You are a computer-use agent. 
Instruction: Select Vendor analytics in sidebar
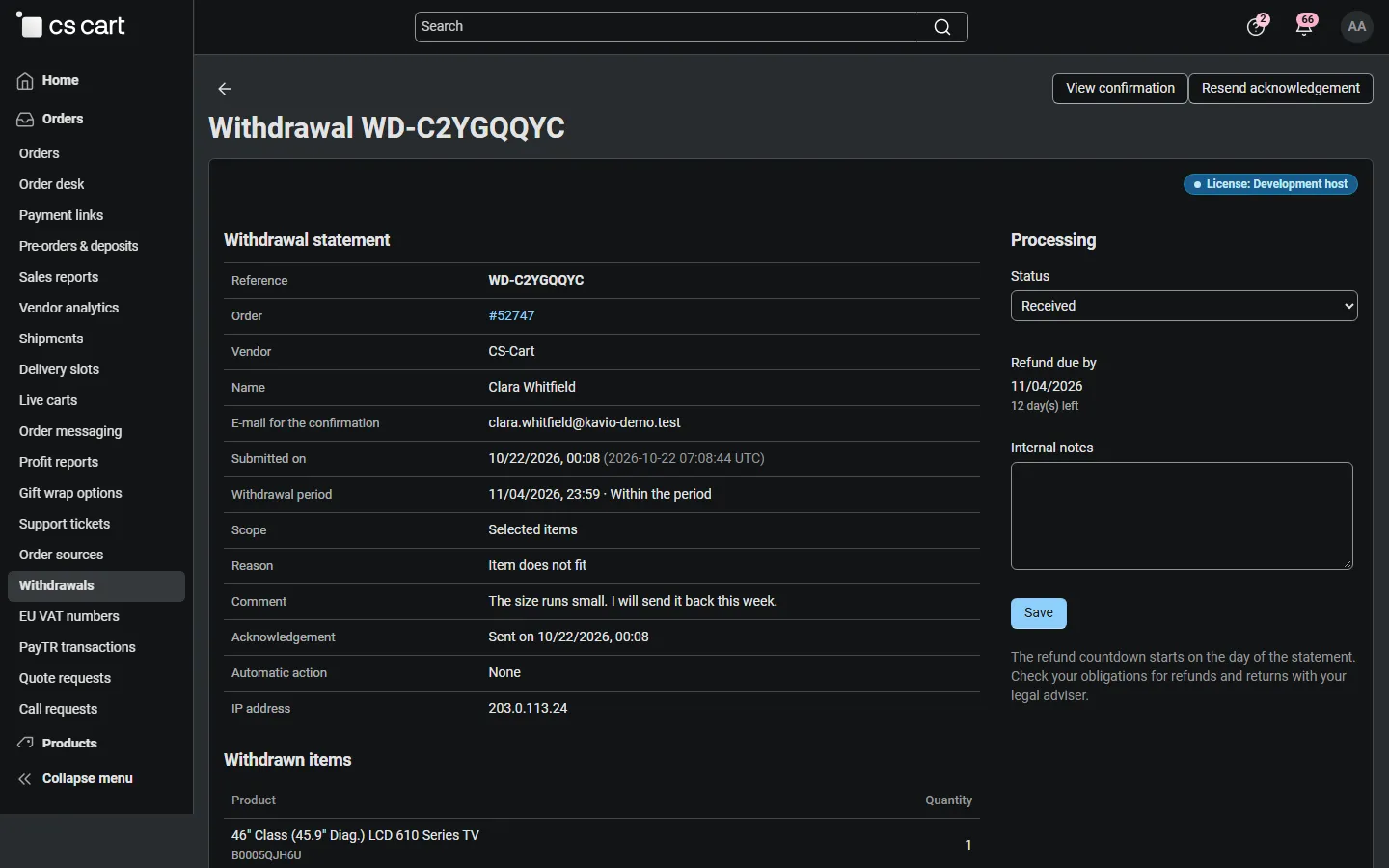click(x=69, y=308)
